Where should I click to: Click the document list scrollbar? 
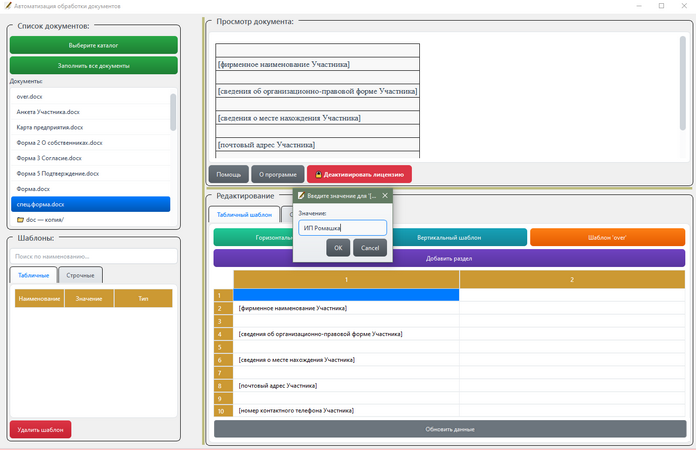point(173,112)
